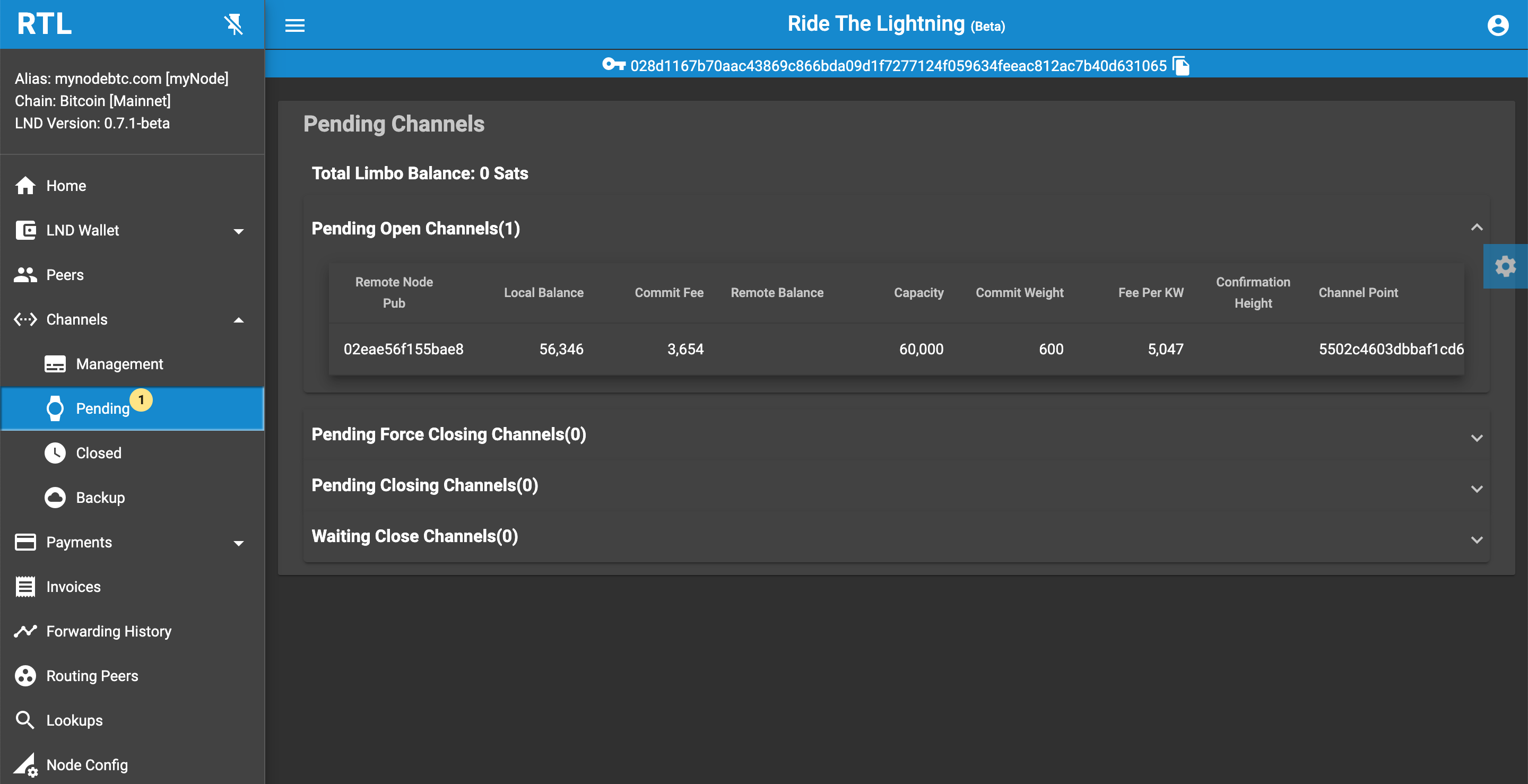The width and height of the screenshot is (1528, 784).
Task: Collapse the Channels submenu arrow
Action: click(x=238, y=320)
